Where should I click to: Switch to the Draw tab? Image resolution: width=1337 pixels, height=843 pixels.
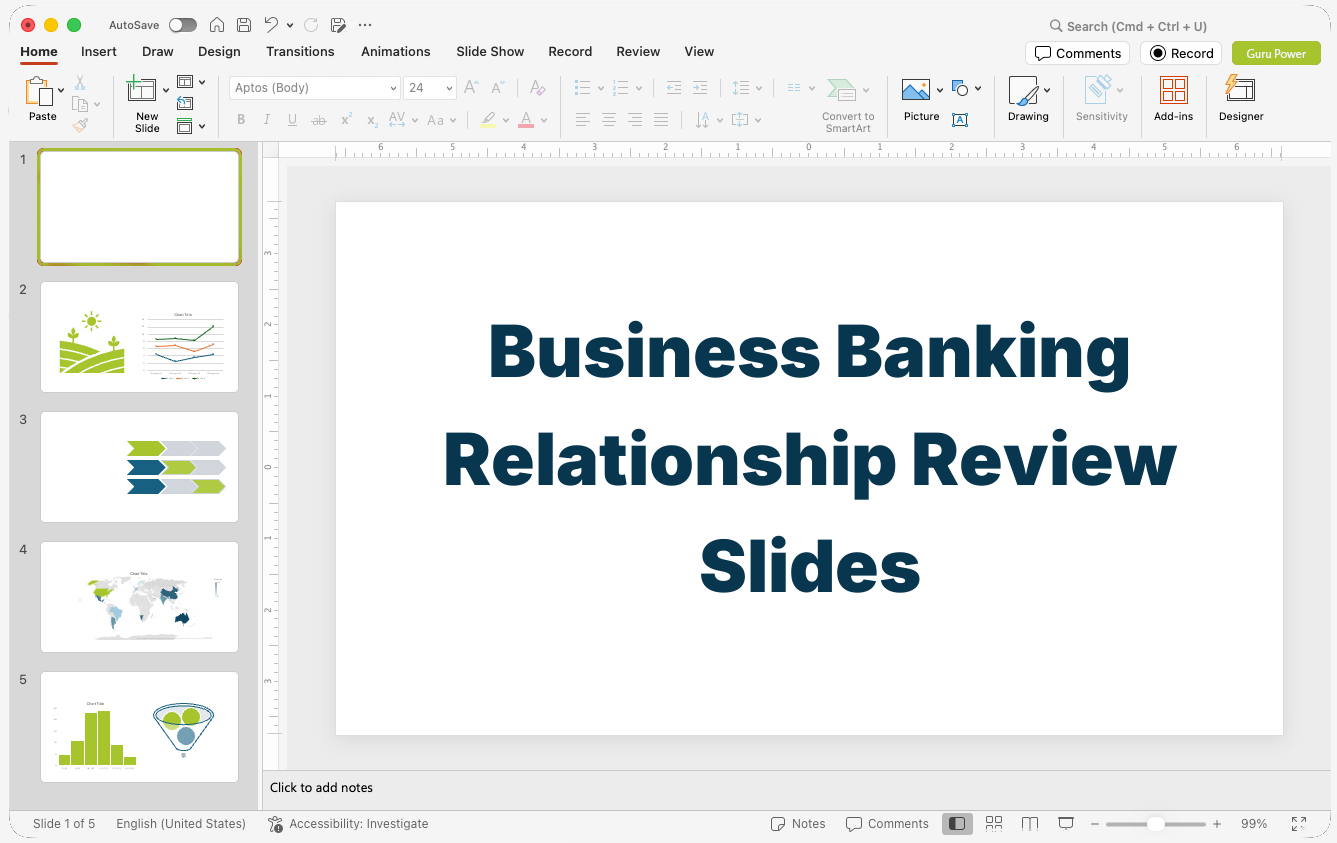coord(158,51)
